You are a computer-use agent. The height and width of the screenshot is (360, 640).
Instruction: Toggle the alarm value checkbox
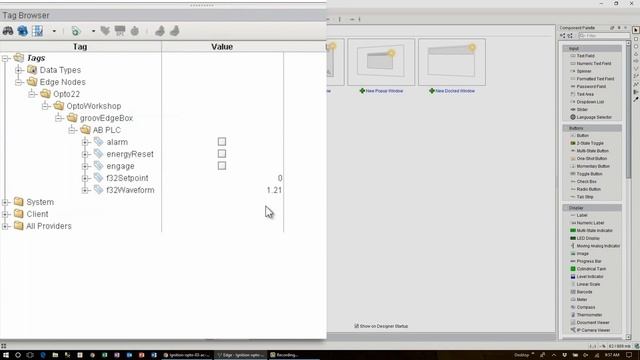[222, 142]
